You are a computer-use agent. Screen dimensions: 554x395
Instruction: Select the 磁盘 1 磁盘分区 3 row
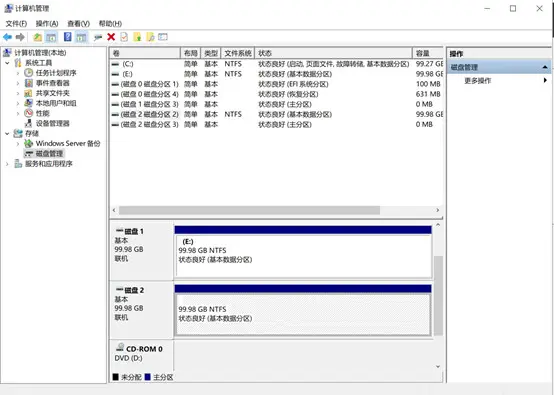tap(277, 104)
